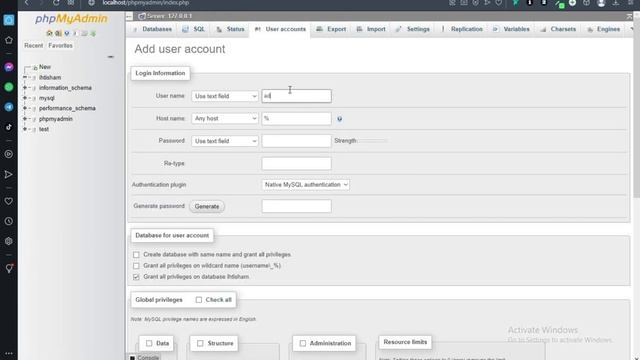The width and height of the screenshot is (640, 360).
Task: Open the Host name 'Any host' dropdown
Action: click(225, 119)
